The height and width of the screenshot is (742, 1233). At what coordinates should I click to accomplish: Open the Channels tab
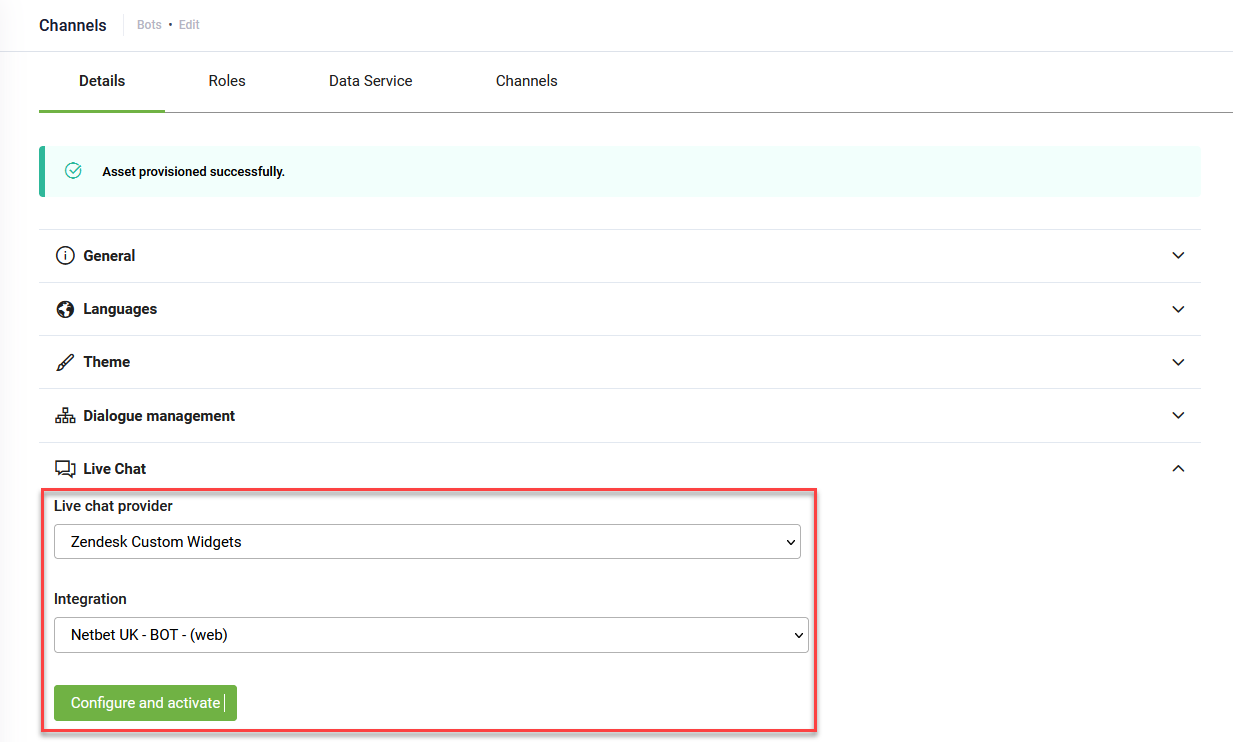(527, 81)
